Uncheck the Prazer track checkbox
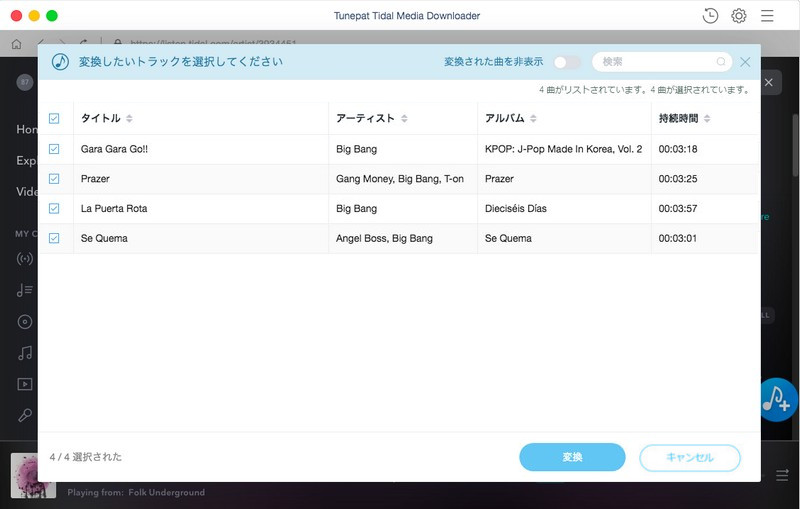Screen dimensions: 800x509 click(x=54, y=179)
